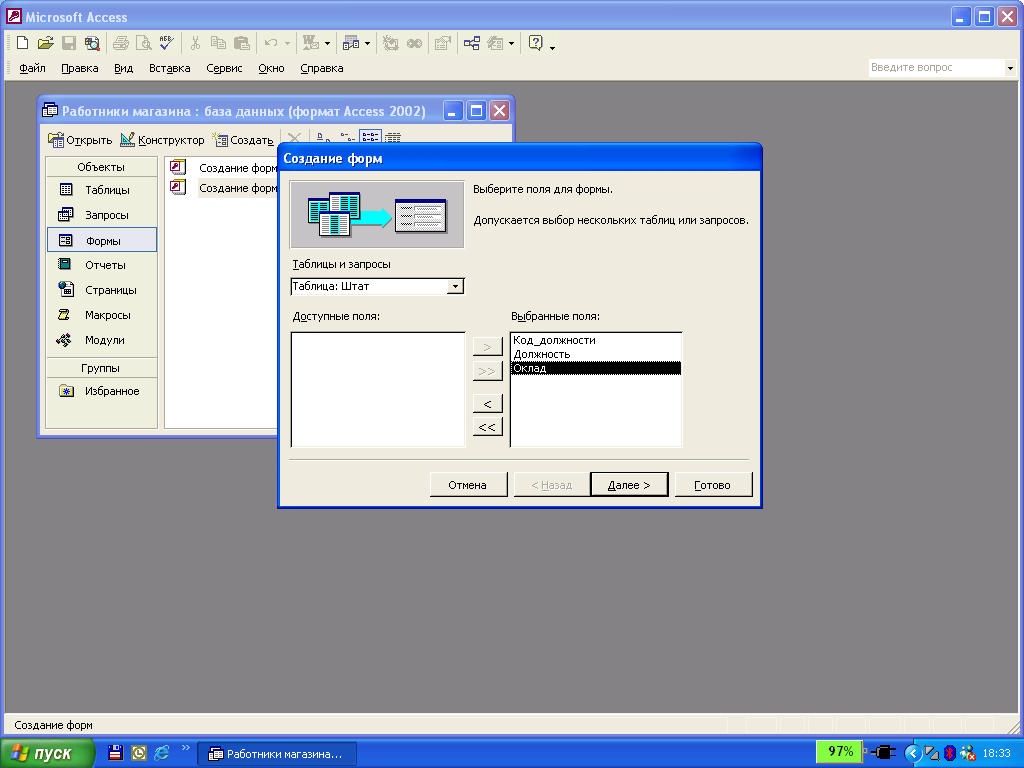The image size is (1024, 768).
Task: Expand the toolbar options arrow after Help
Action: [x=552, y=47]
